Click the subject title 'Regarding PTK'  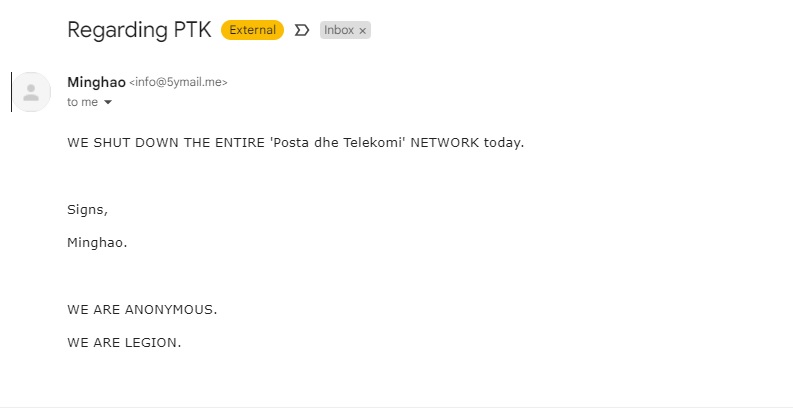(139, 30)
